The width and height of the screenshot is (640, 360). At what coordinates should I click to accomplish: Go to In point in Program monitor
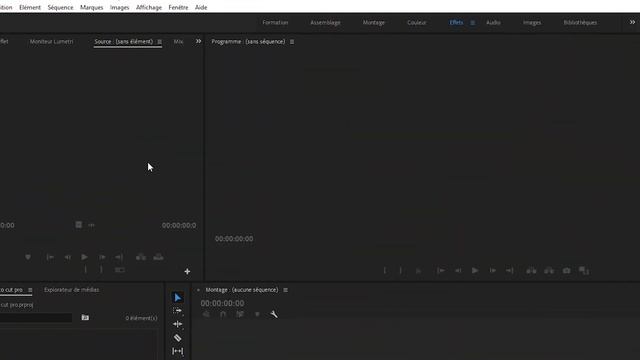(441, 271)
